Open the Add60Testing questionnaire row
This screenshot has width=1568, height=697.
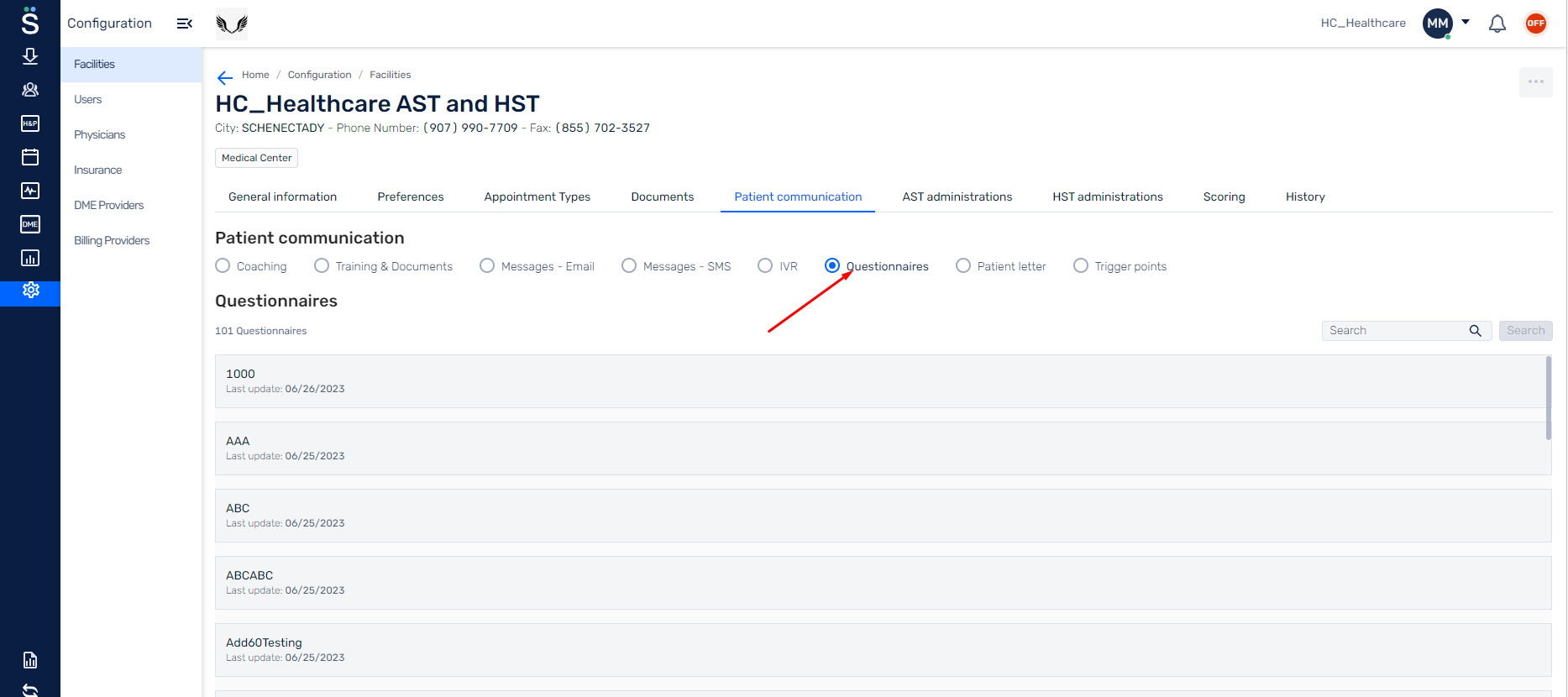[x=883, y=650]
